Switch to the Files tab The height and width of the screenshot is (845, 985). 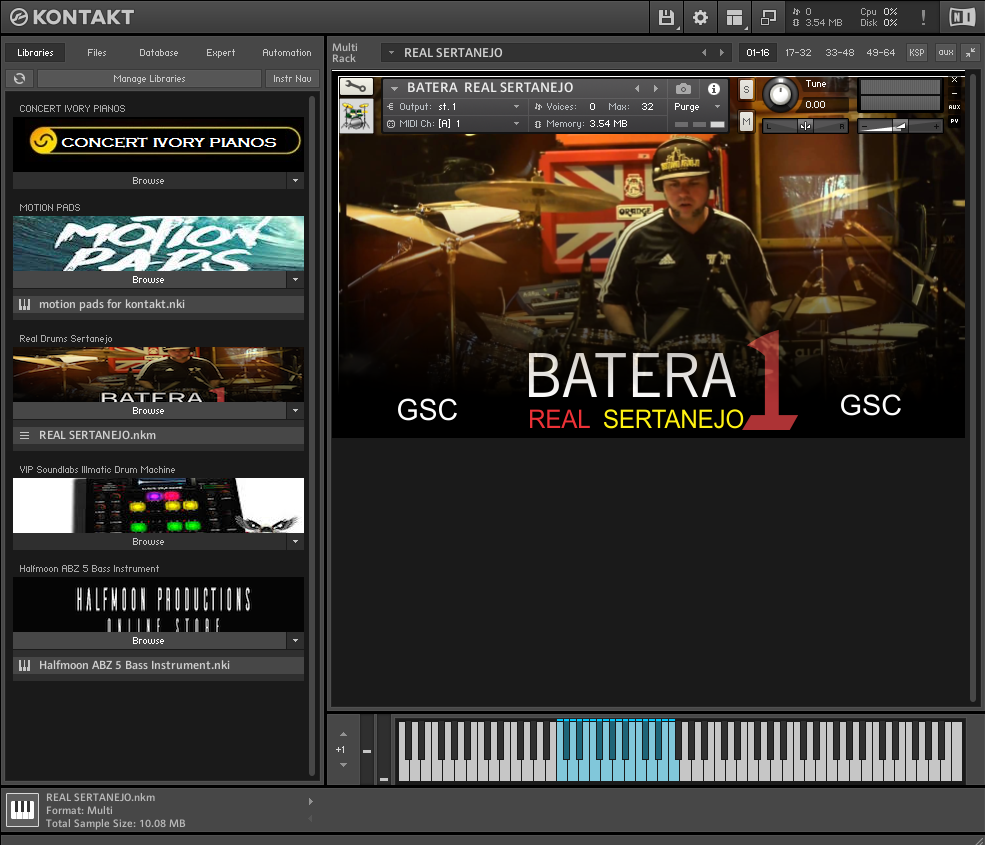97,53
